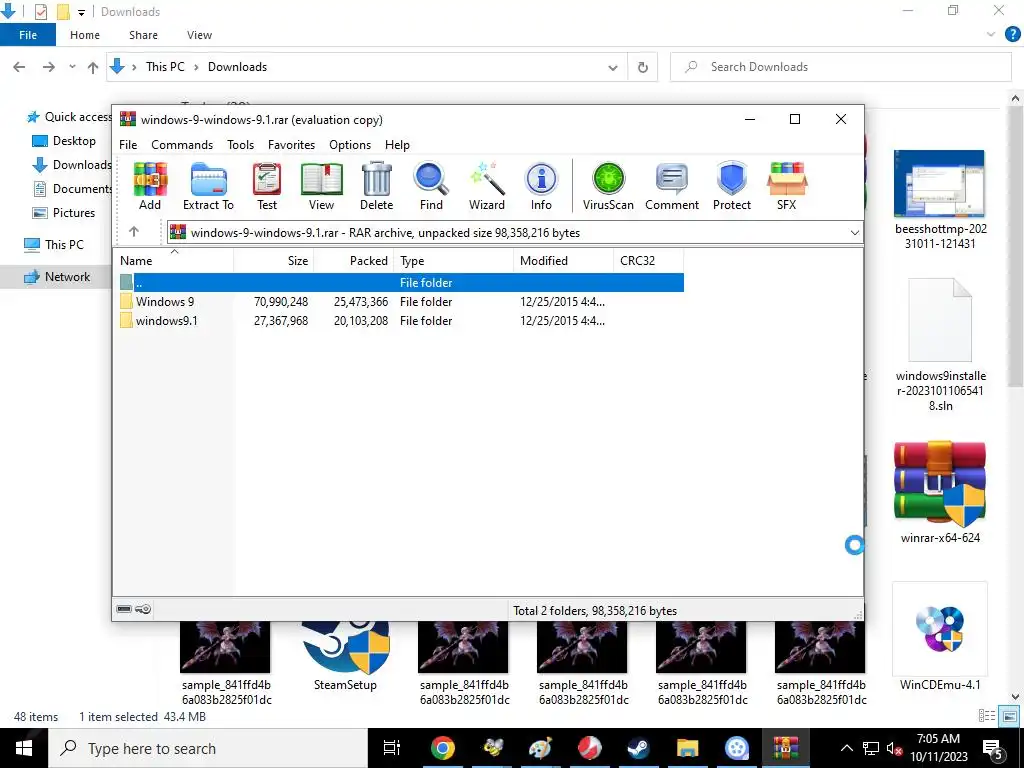This screenshot has height=768, width=1024.
Task: Open Explorer's blue File tab
Action: click(28, 35)
